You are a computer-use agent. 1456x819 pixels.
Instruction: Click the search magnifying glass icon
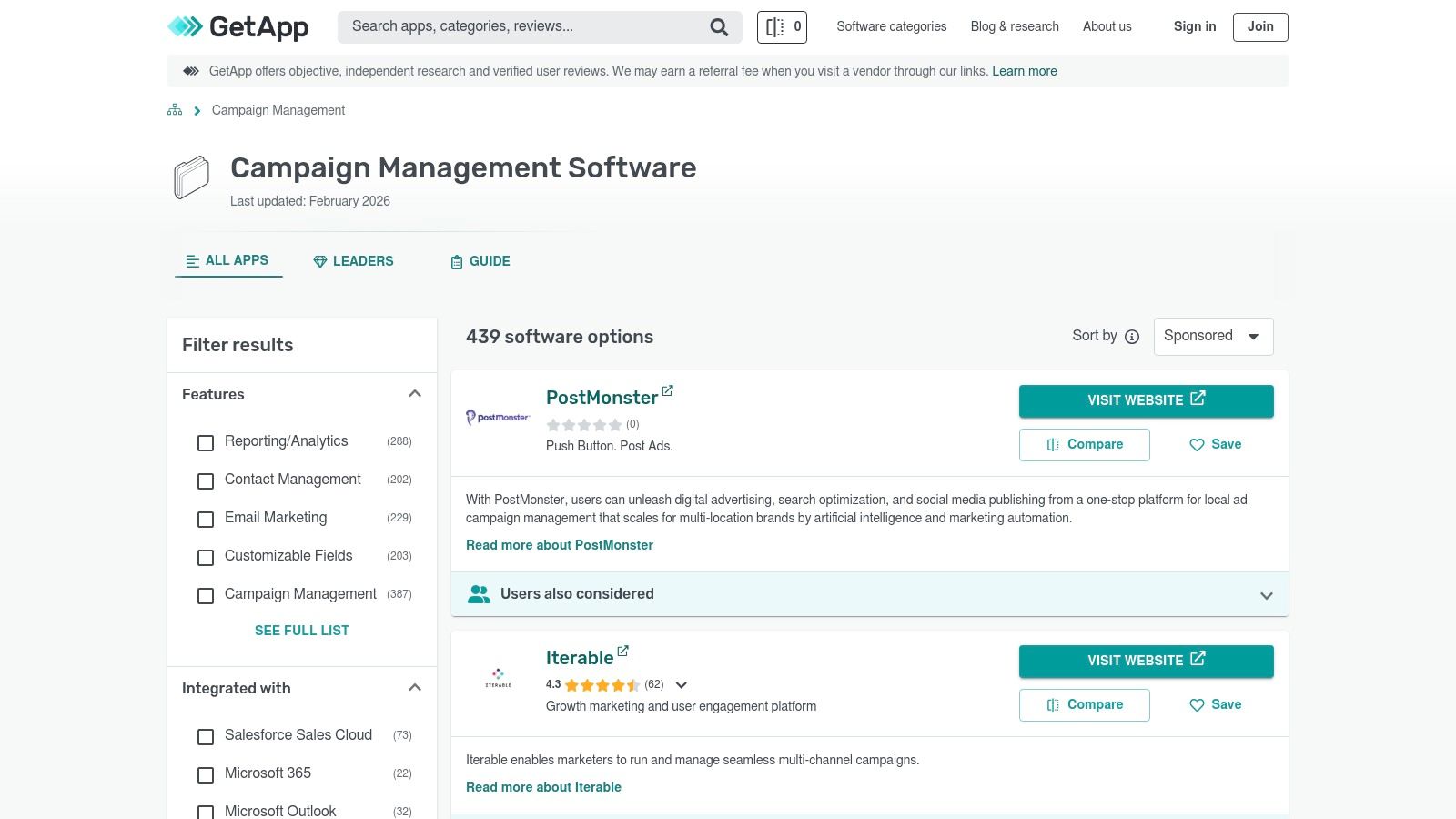tap(719, 26)
